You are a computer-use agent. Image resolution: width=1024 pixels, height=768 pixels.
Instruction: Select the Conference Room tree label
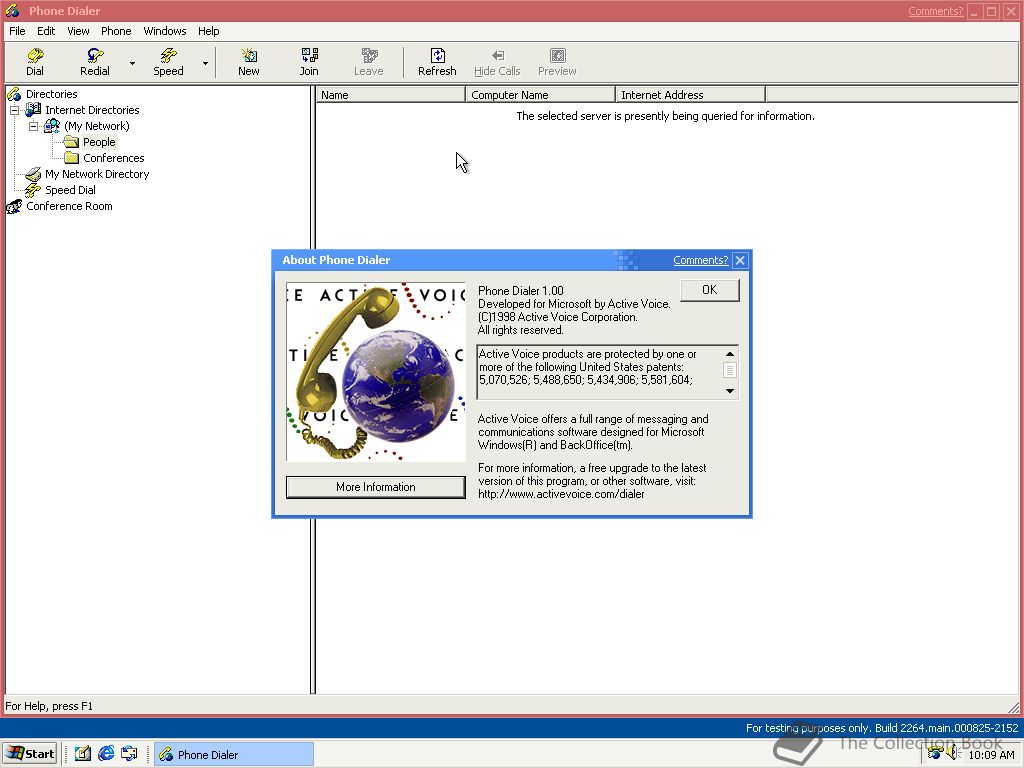(69, 206)
